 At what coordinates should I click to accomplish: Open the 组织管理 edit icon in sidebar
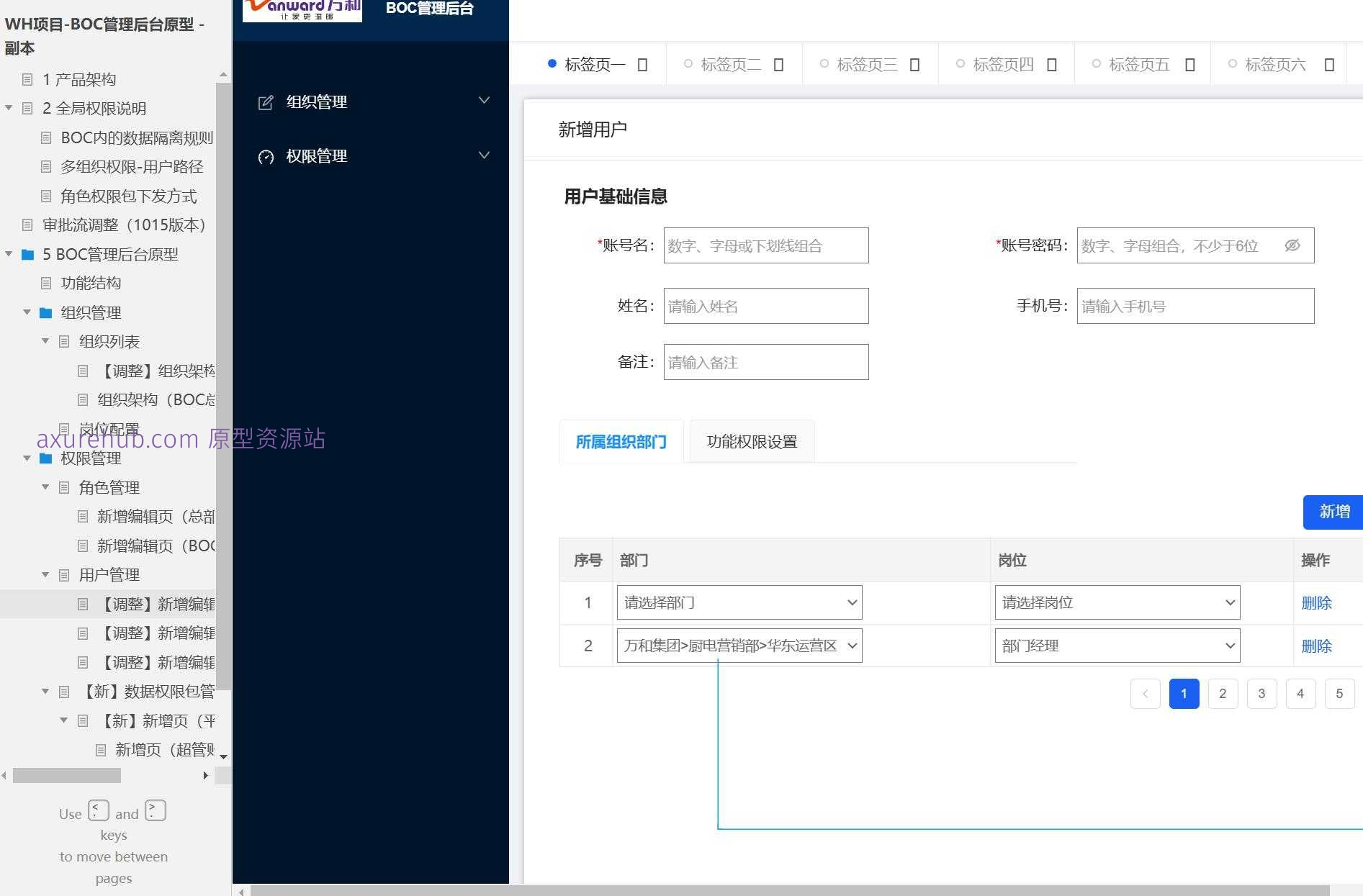(267, 101)
